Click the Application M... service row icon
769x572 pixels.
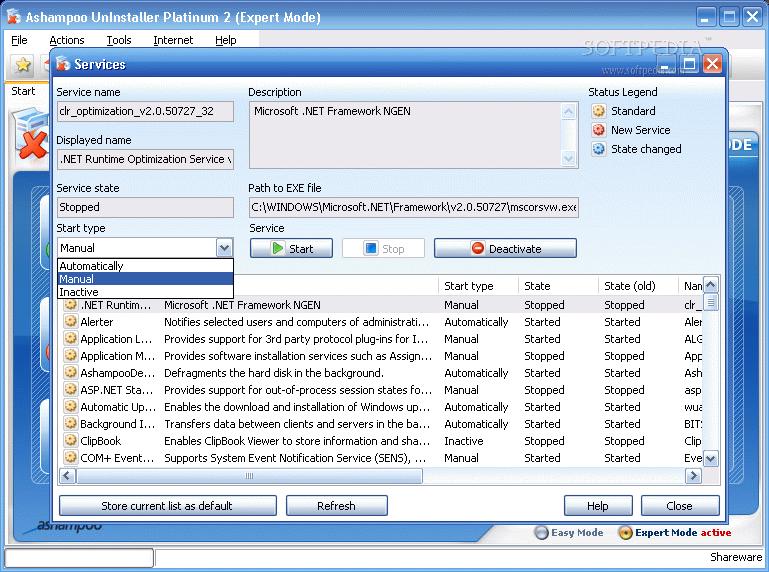(71, 356)
